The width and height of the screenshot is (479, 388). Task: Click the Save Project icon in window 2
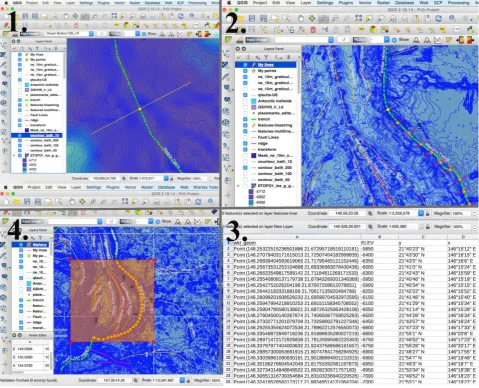pyautogui.click(x=252, y=18)
